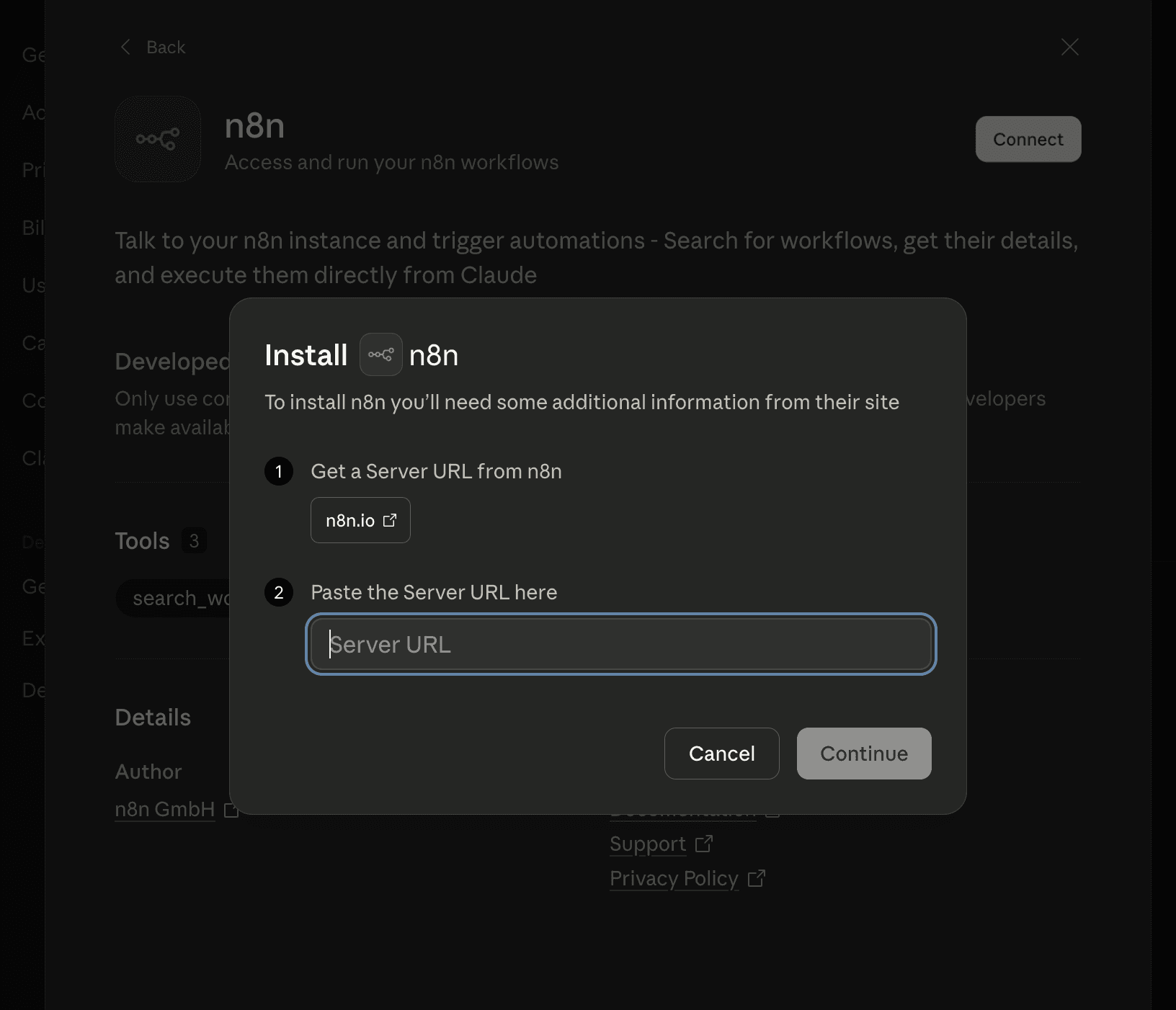This screenshot has height=1010, width=1176.
Task: Go Back using the top-left arrow
Action: (152, 48)
